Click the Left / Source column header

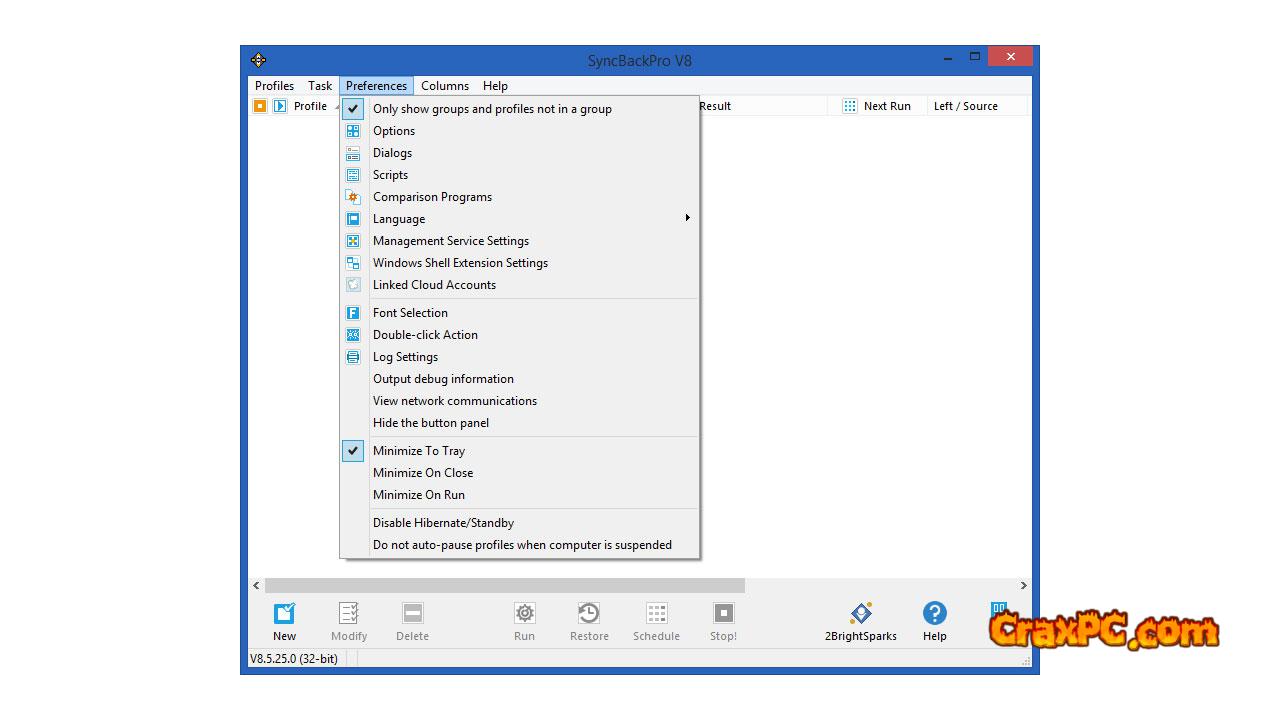[x=966, y=106]
